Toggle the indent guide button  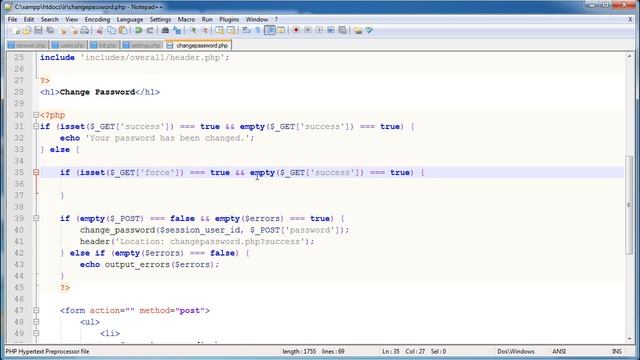point(270,30)
